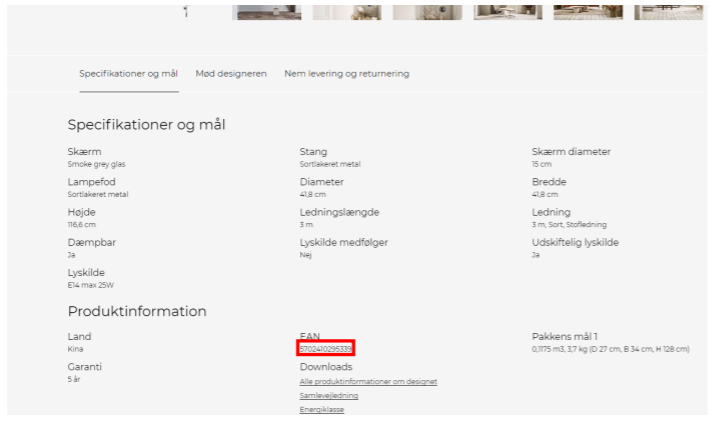Download the Samlevejledning document
The image size is (722, 422).
[x=329, y=396]
